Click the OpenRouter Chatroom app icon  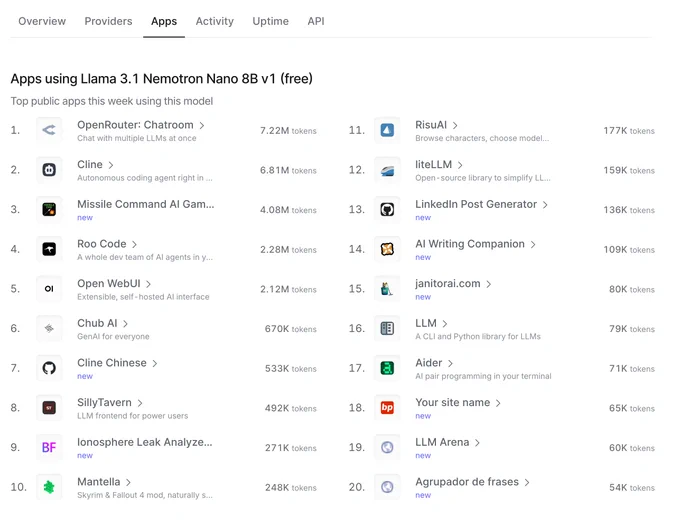point(49,130)
